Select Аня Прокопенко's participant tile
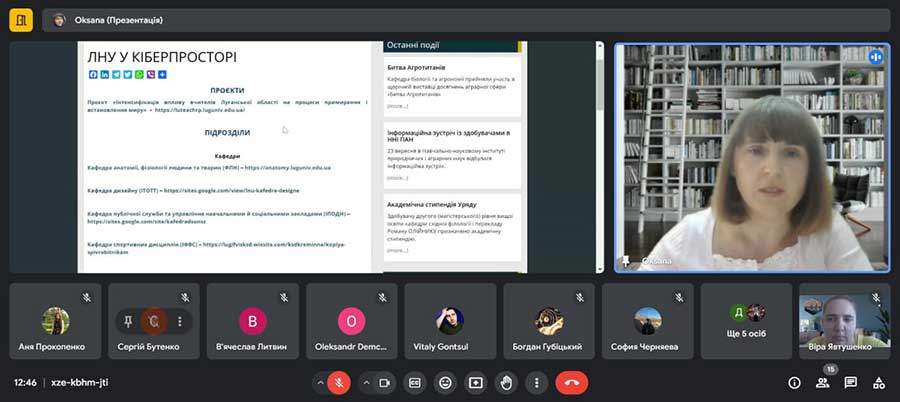This screenshot has width=900, height=402. click(55, 321)
